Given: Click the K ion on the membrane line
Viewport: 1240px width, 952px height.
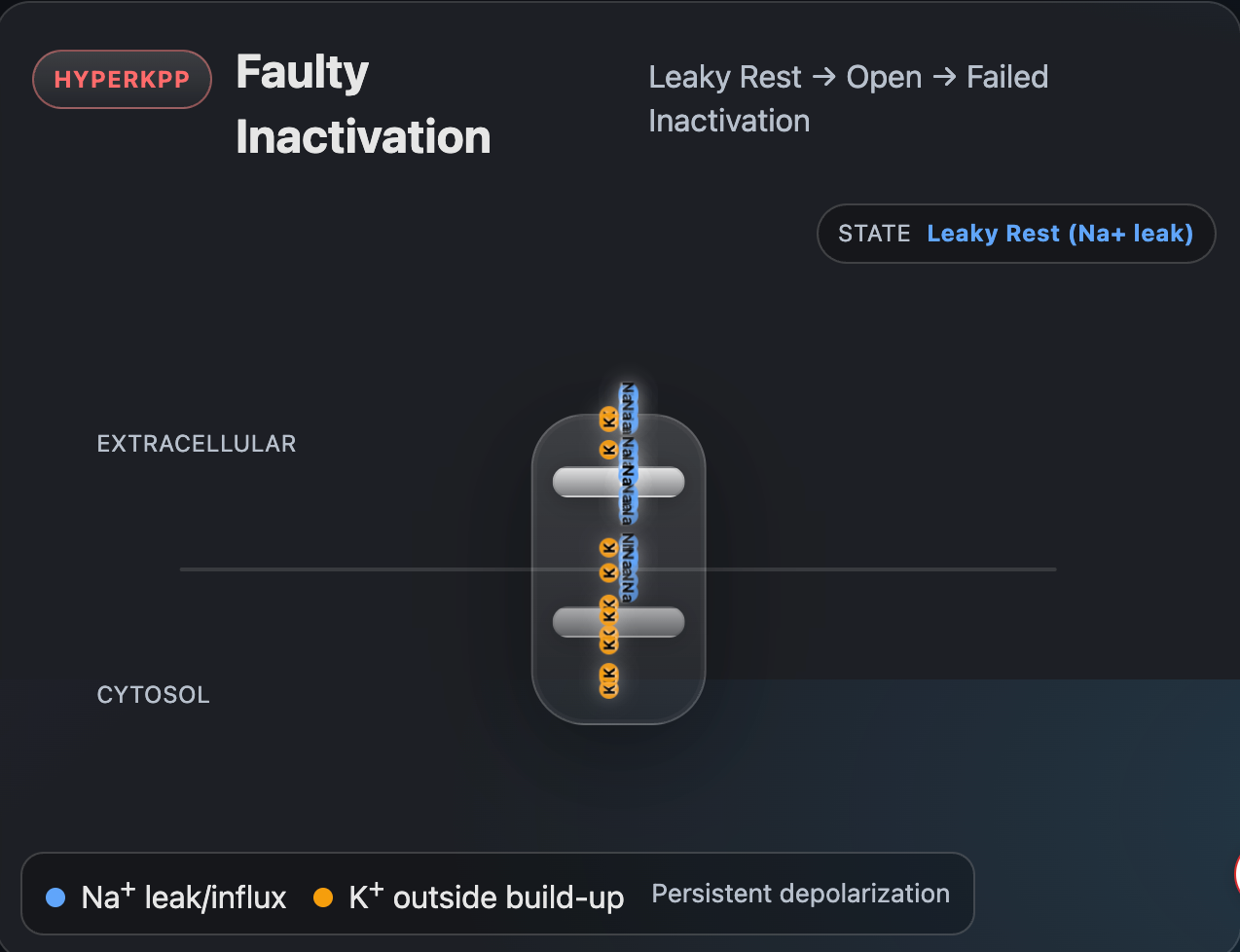Looking at the screenshot, I should [x=608, y=572].
